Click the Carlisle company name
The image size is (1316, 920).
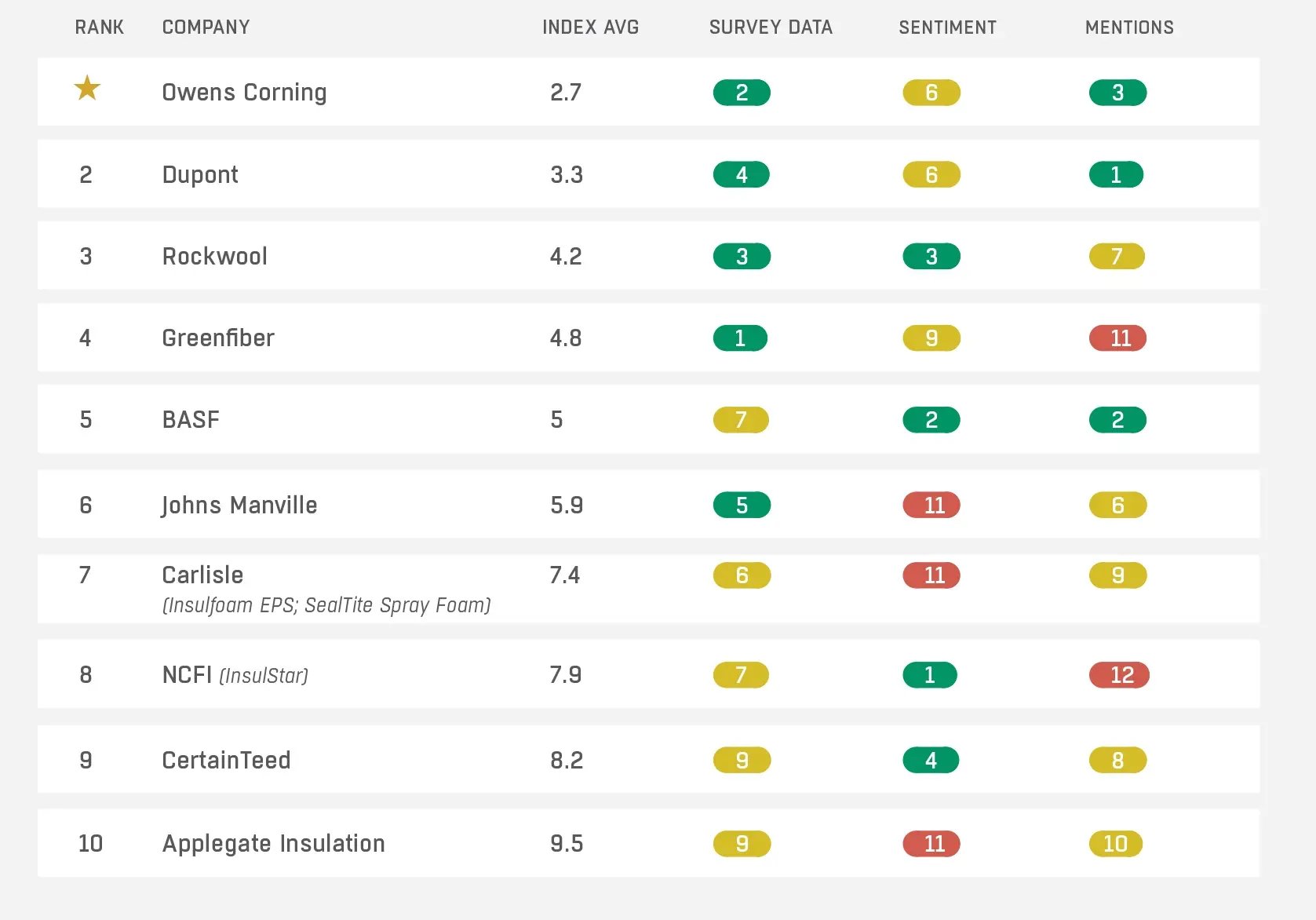click(x=202, y=575)
